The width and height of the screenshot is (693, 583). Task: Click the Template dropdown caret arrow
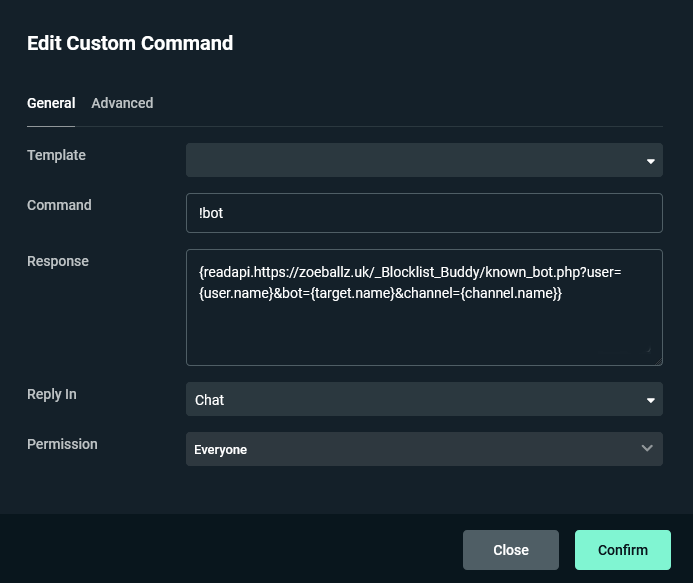(x=650, y=161)
